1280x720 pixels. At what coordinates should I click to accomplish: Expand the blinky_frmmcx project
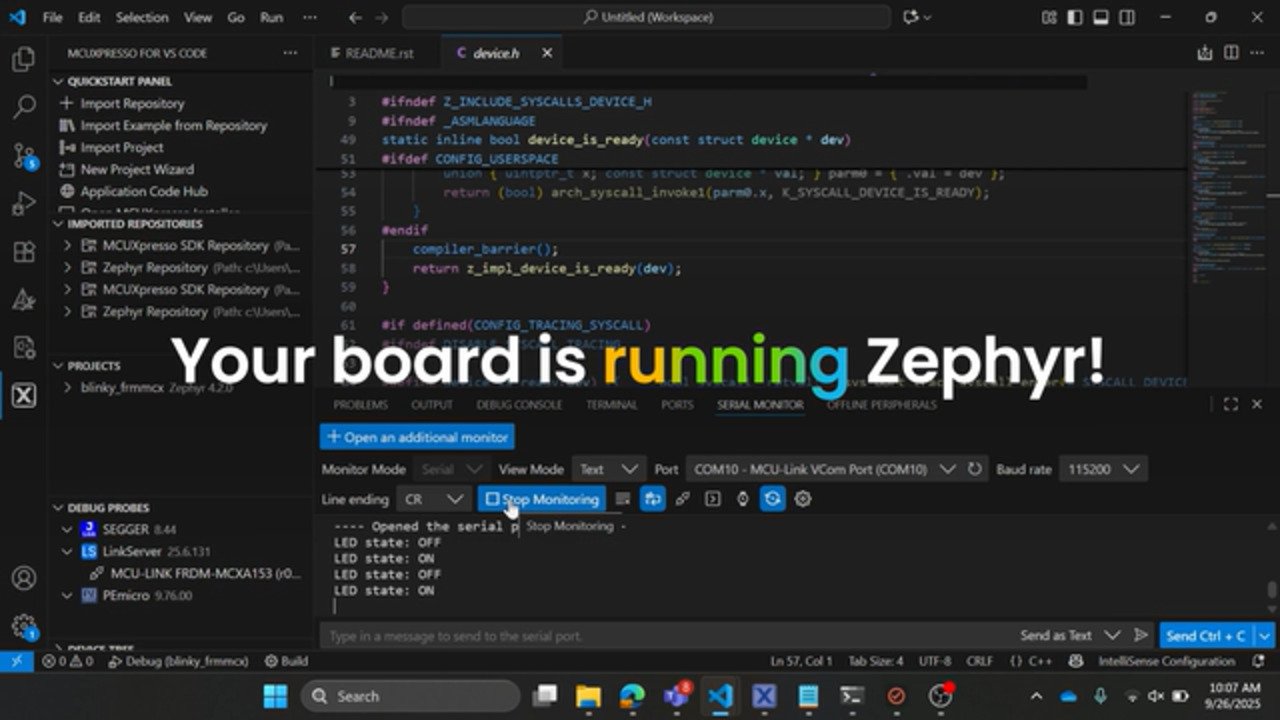tap(67, 387)
